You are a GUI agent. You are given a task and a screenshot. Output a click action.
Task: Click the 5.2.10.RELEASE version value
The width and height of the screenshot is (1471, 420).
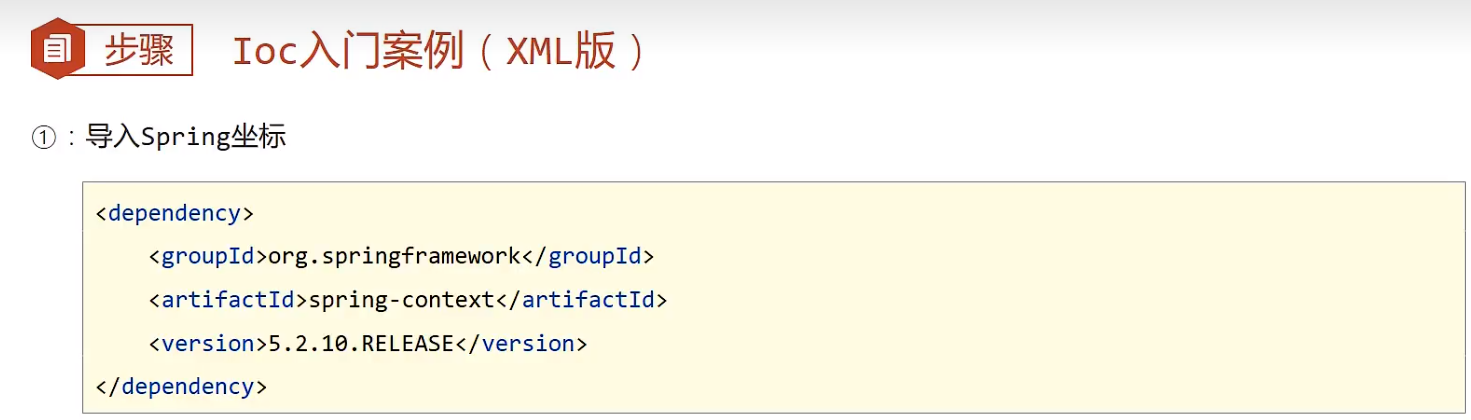[361, 343]
